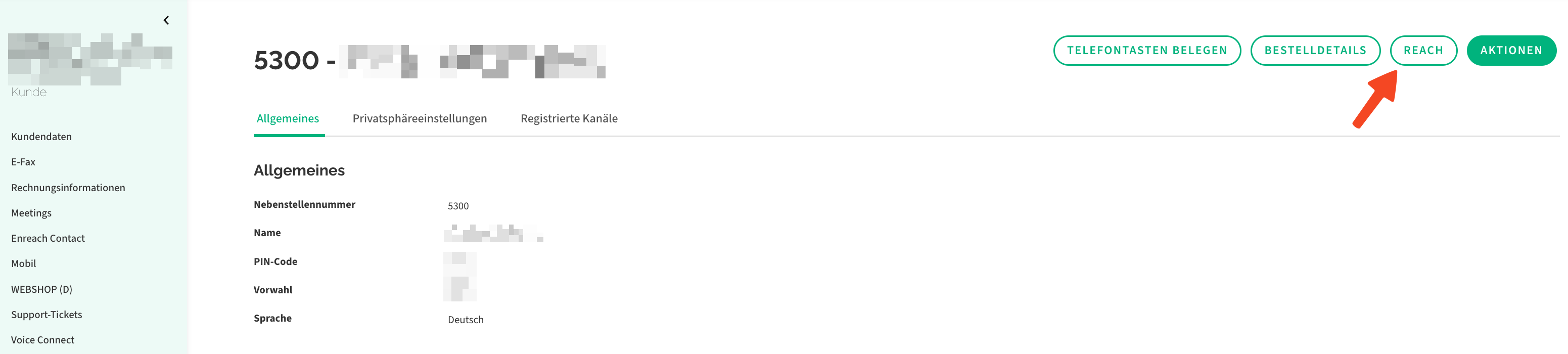View Support-Tickets
1568x354 pixels.
(47, 315)
